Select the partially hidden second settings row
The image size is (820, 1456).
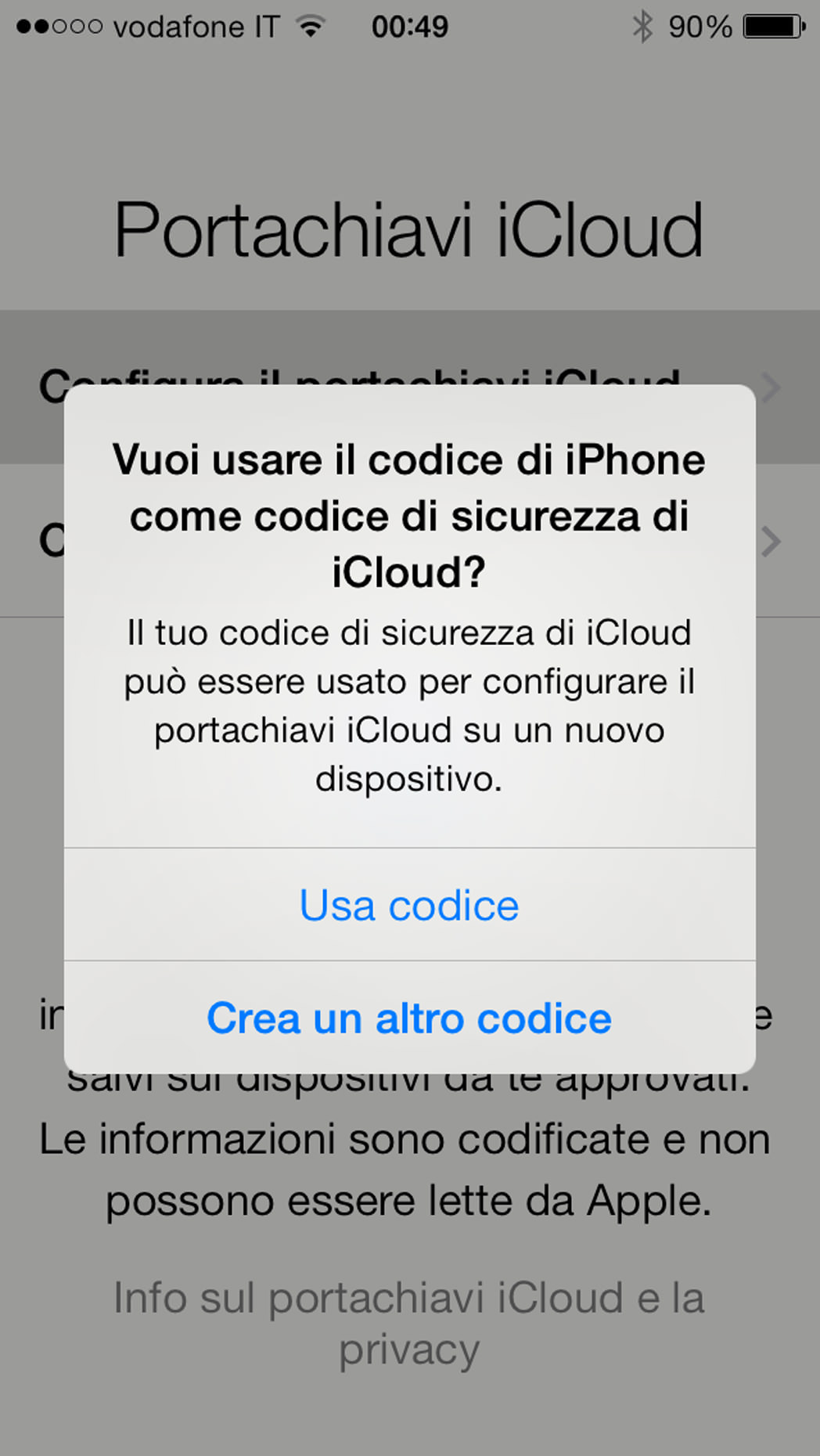(x=410, y=540)
